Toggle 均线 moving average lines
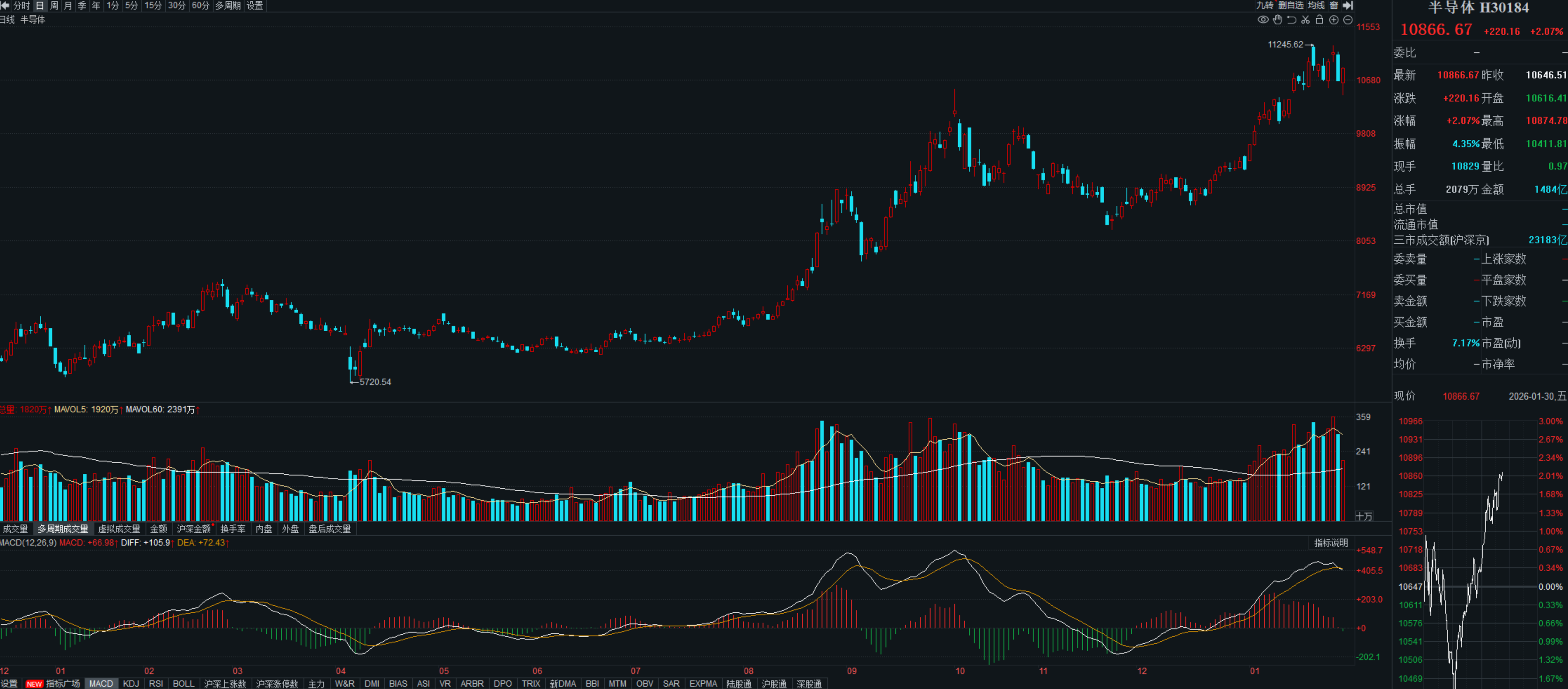Image resolution: width=1568 pixels, height=689 pixels. pos(1316,6)
